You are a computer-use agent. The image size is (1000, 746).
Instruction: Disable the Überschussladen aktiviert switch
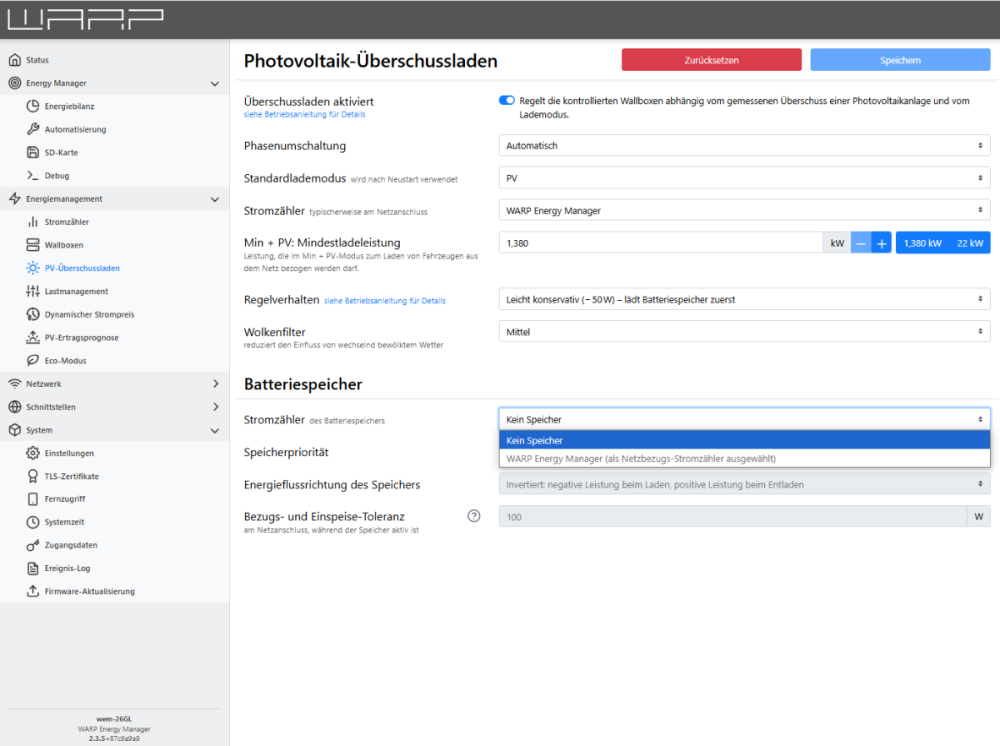pyautogui.click(x=507, y=101)
